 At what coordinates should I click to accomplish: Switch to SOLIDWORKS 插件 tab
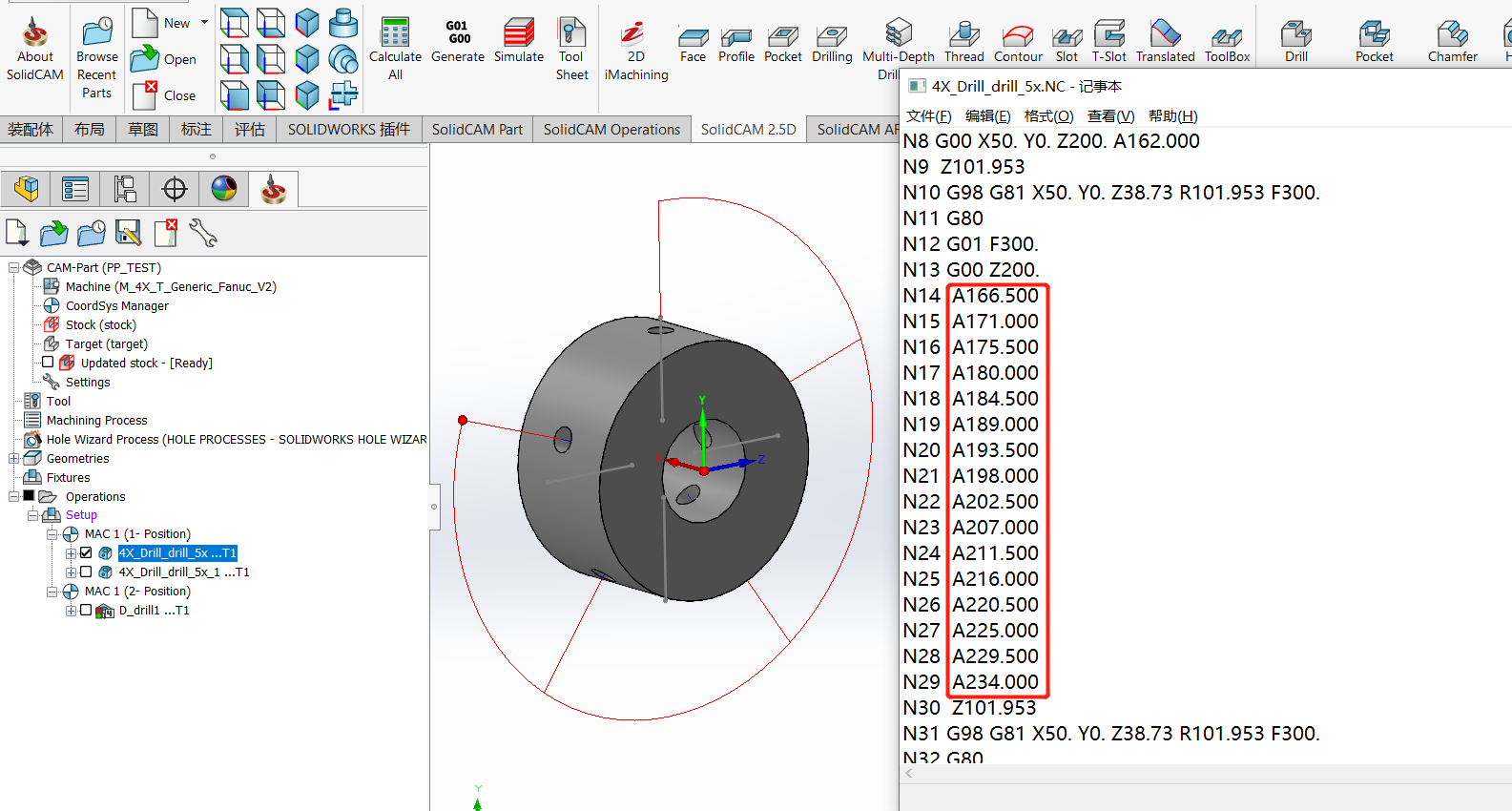pos(349,129)
